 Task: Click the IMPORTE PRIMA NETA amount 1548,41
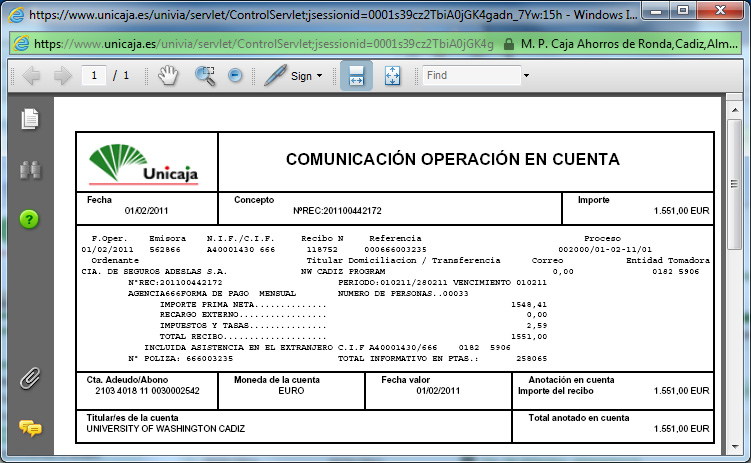pos(529,305)
